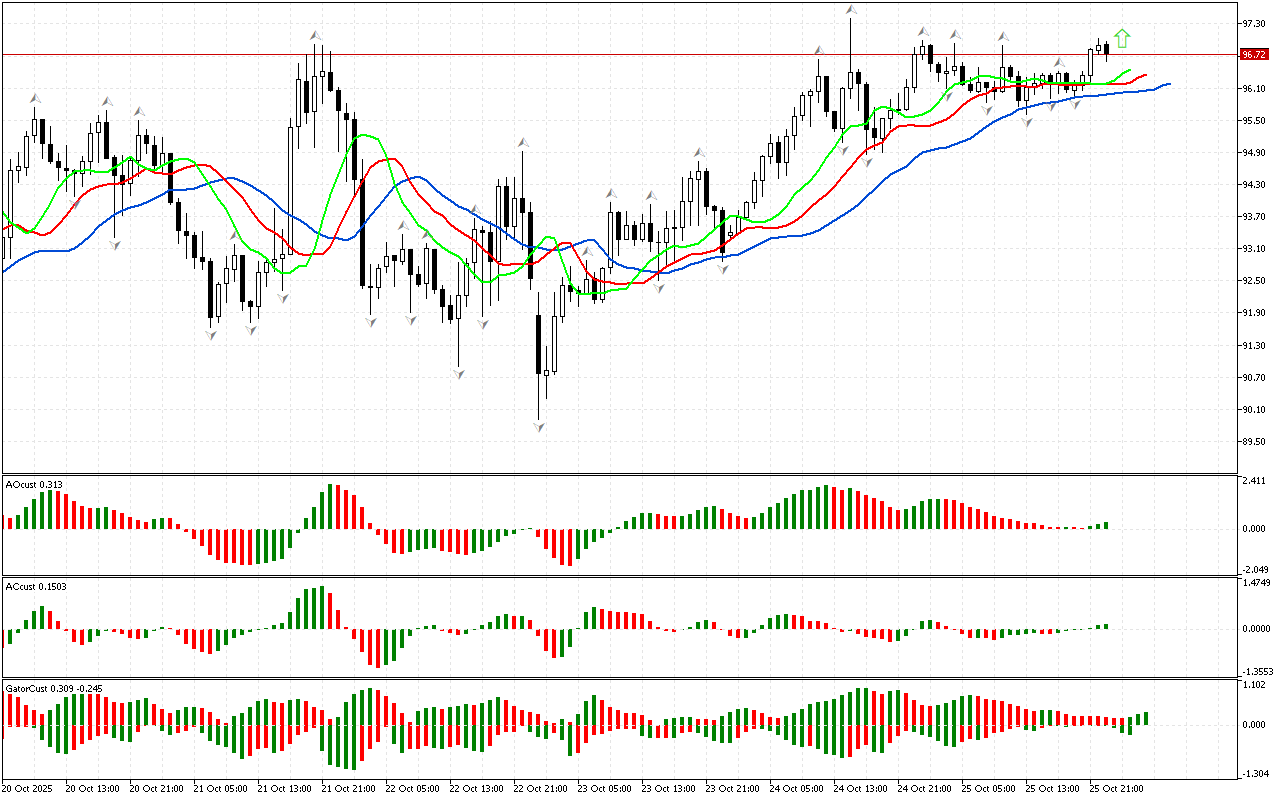Select the right end of green Alligator line

click(1129, 71)
